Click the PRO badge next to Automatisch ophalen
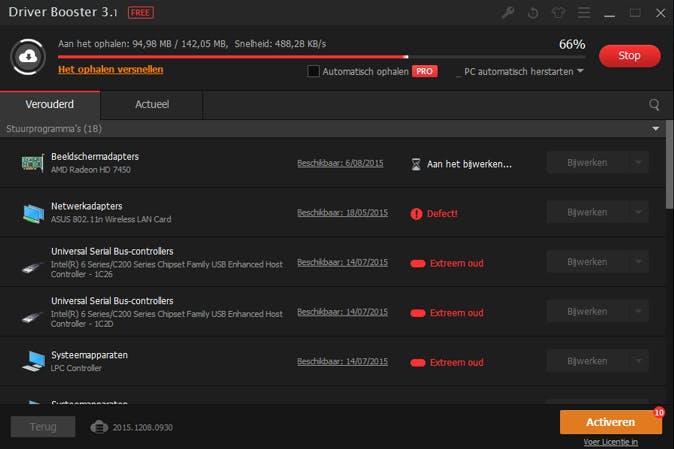Screen dimensions: 674x449 424,71
